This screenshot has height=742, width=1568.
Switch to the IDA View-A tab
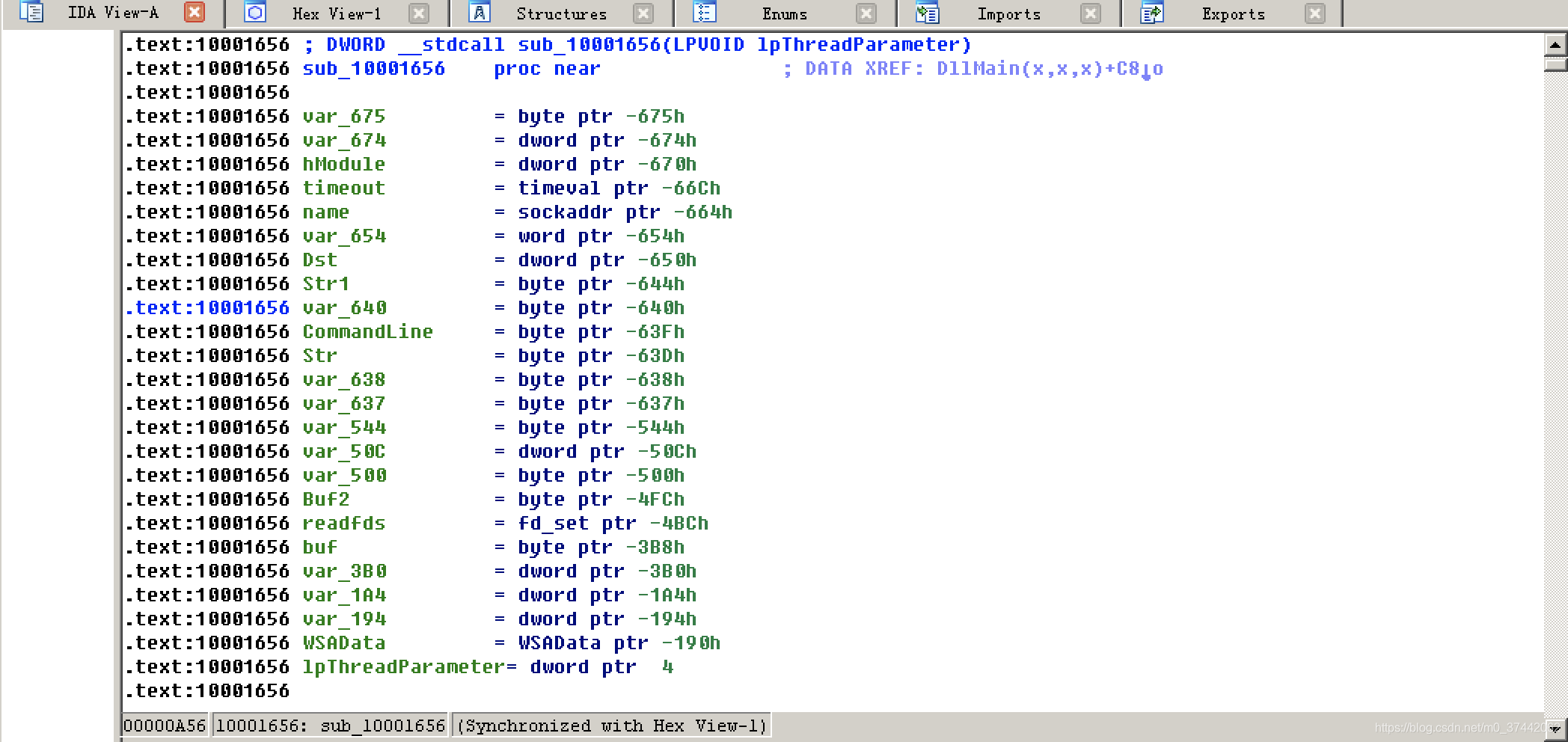(113, 13)
